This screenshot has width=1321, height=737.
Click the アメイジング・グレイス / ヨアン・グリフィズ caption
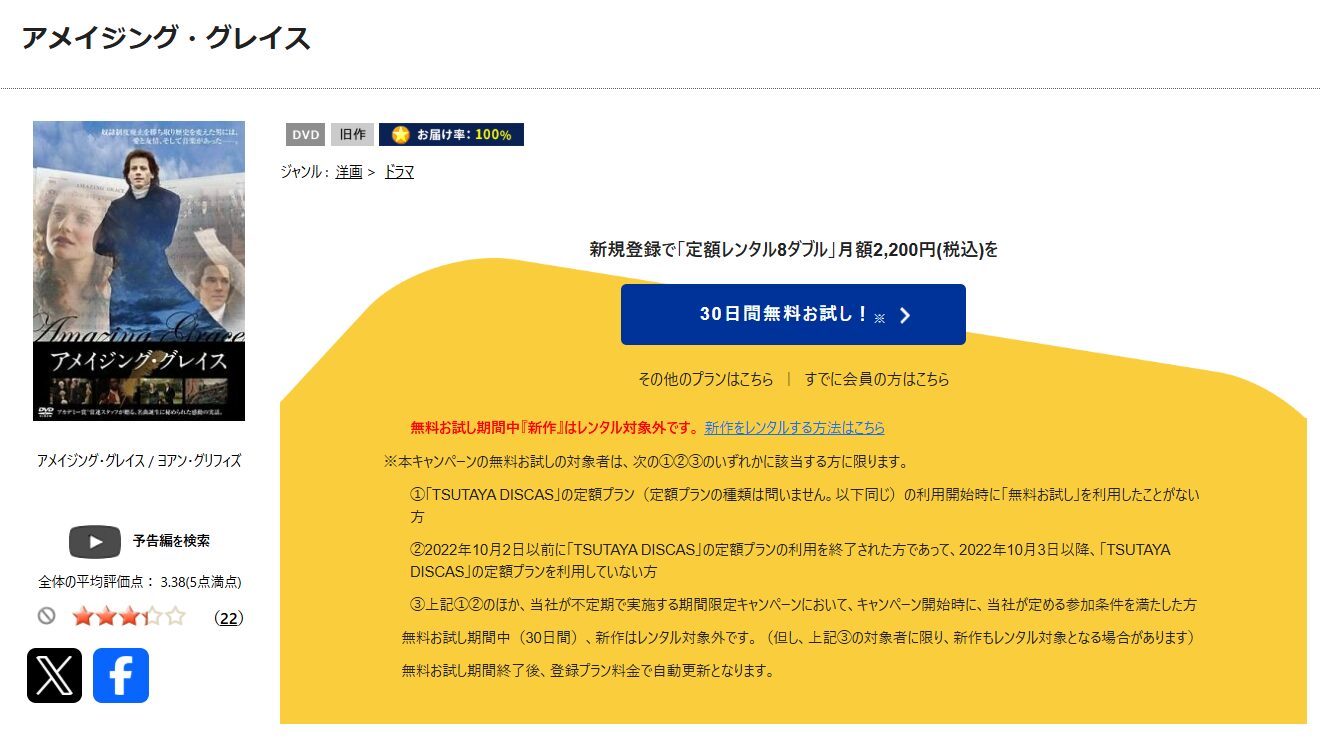139,461
